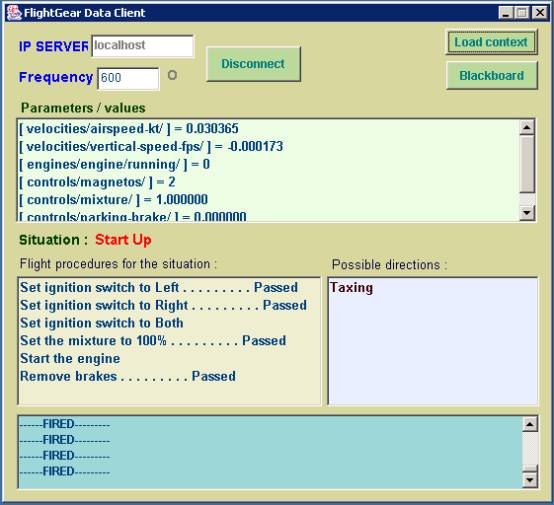Click the IP SERVER localhost field

tap(142, 46)
